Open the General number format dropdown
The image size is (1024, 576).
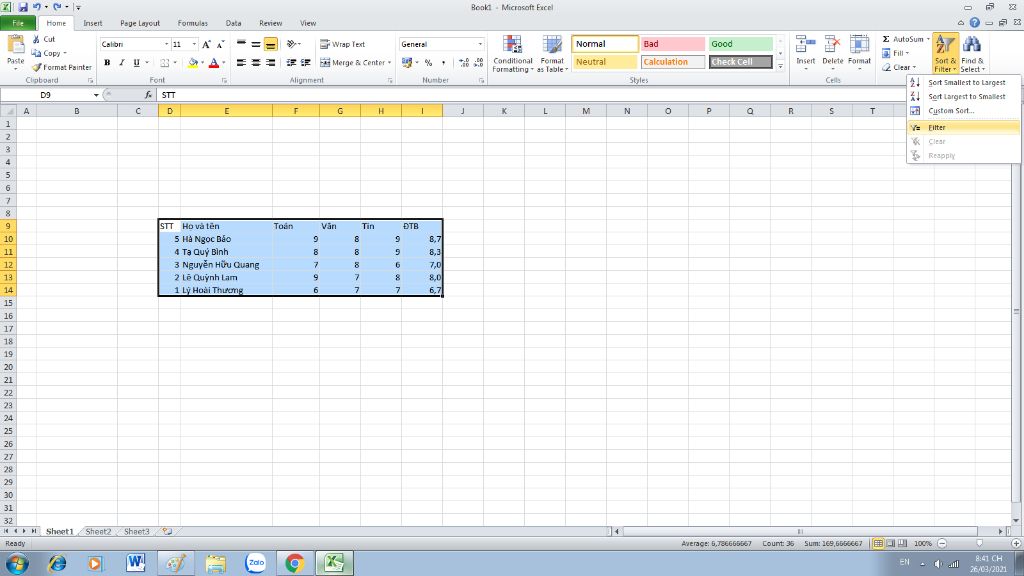pos(480,44)
